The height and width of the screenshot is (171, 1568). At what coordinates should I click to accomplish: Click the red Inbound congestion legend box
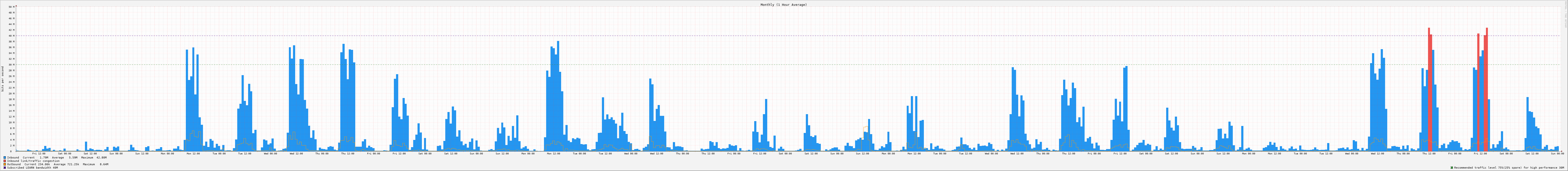5,161
